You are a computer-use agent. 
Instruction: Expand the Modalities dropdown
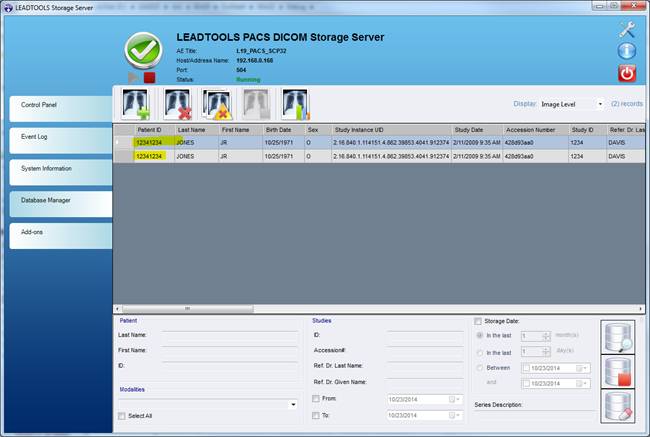tap(293, 405)
